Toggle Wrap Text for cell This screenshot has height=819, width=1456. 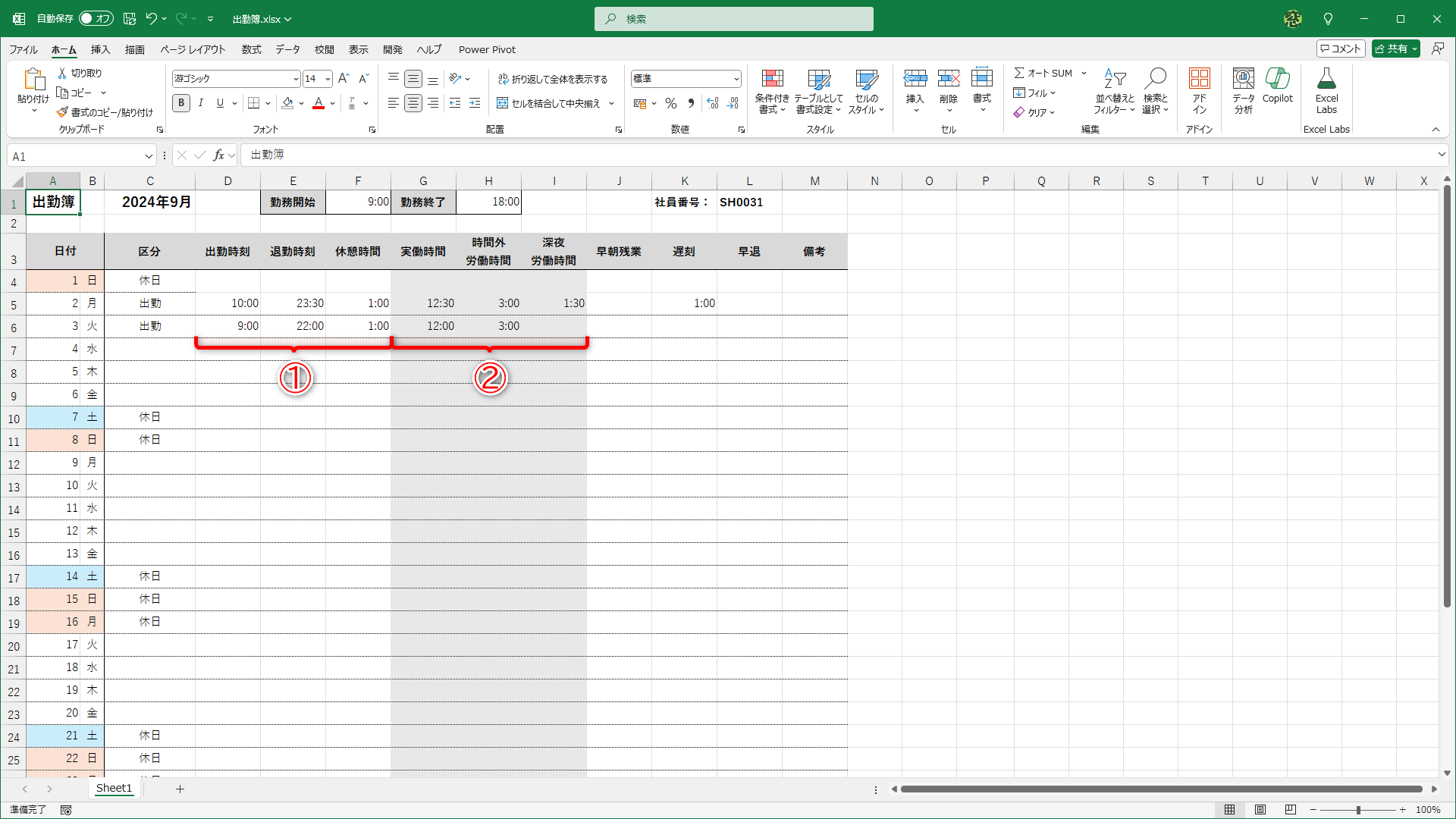pos(553,79)
